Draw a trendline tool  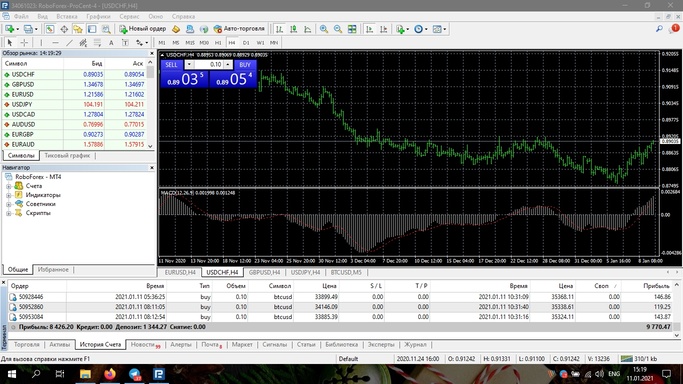pos(69,43)
